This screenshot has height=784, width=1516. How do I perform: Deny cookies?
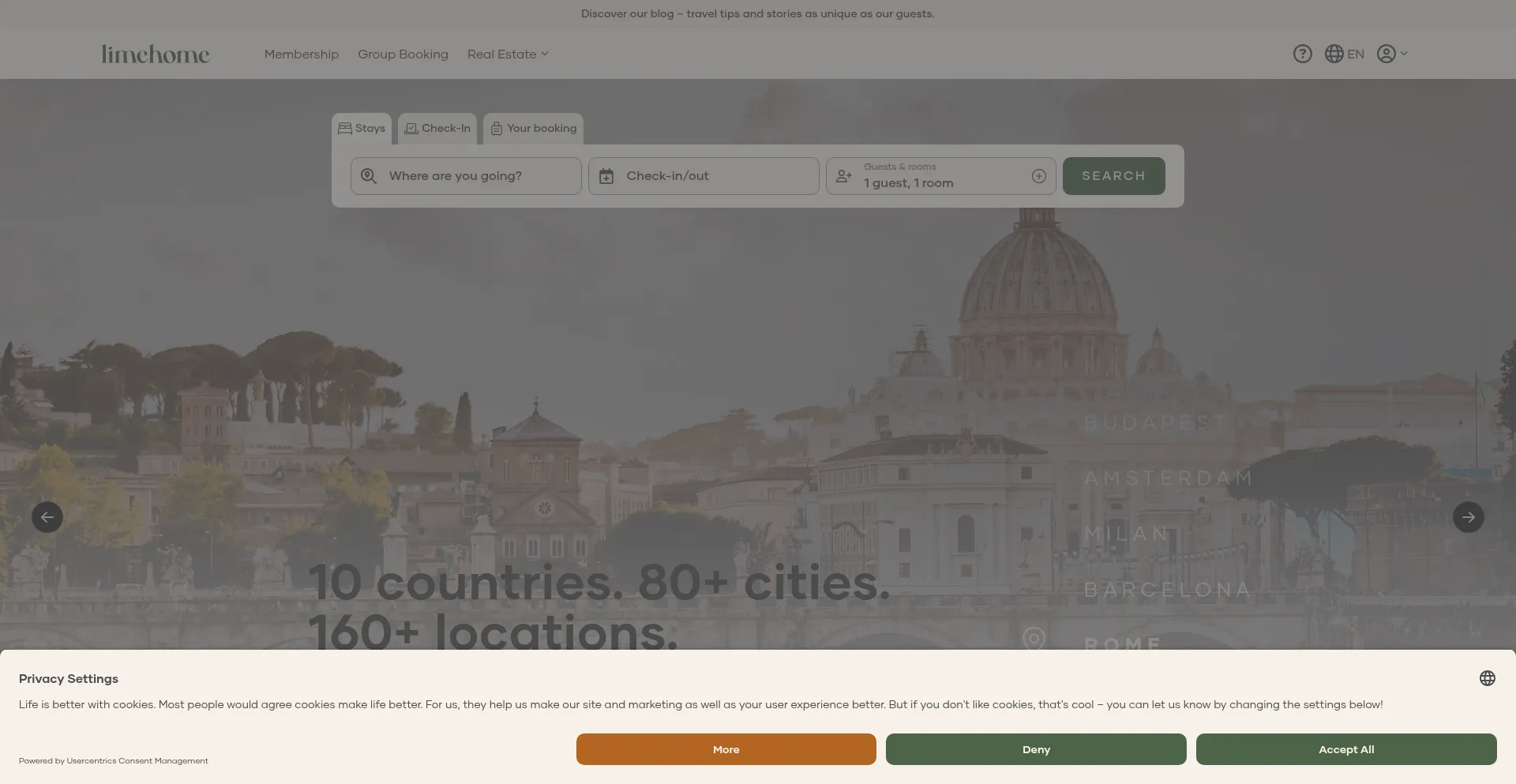tap(1036, 749)
